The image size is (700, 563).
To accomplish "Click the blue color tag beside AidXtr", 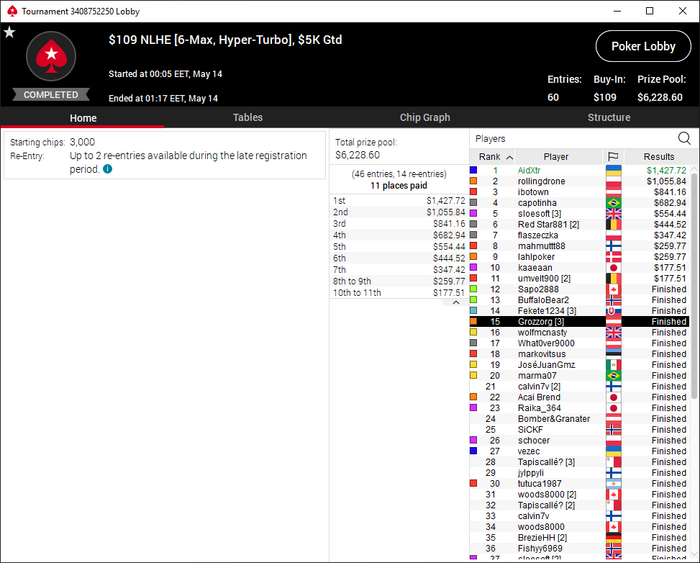I will [473, 170].
